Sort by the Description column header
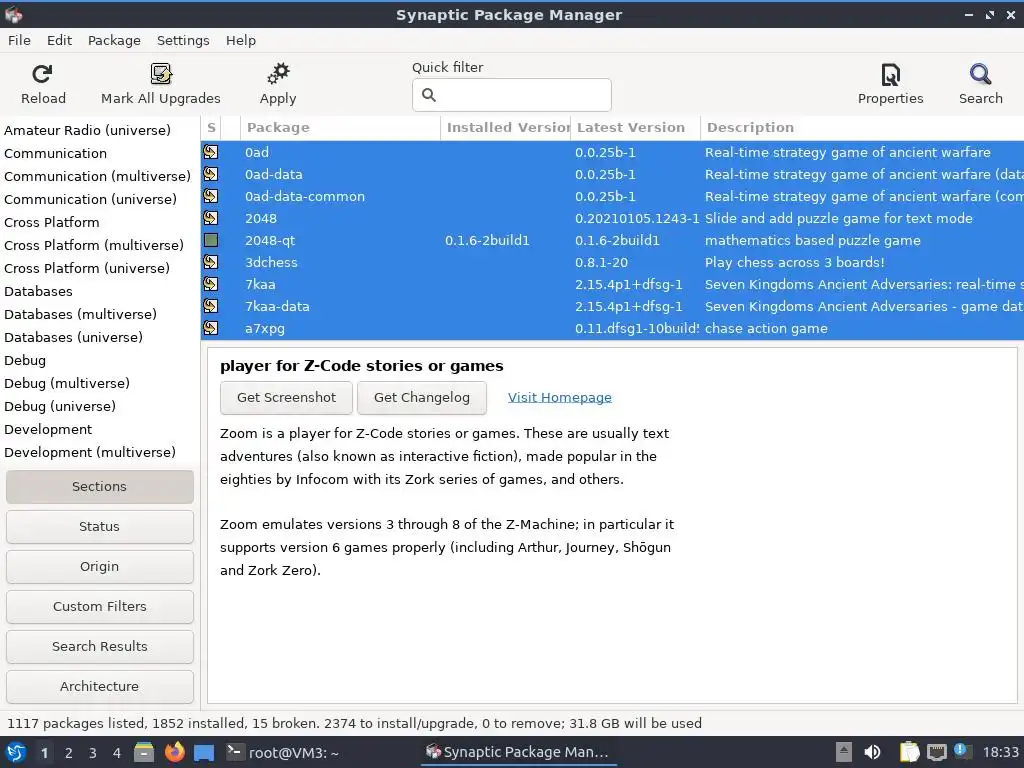Viewport: 1024px width, 768px height. point(862,127)
